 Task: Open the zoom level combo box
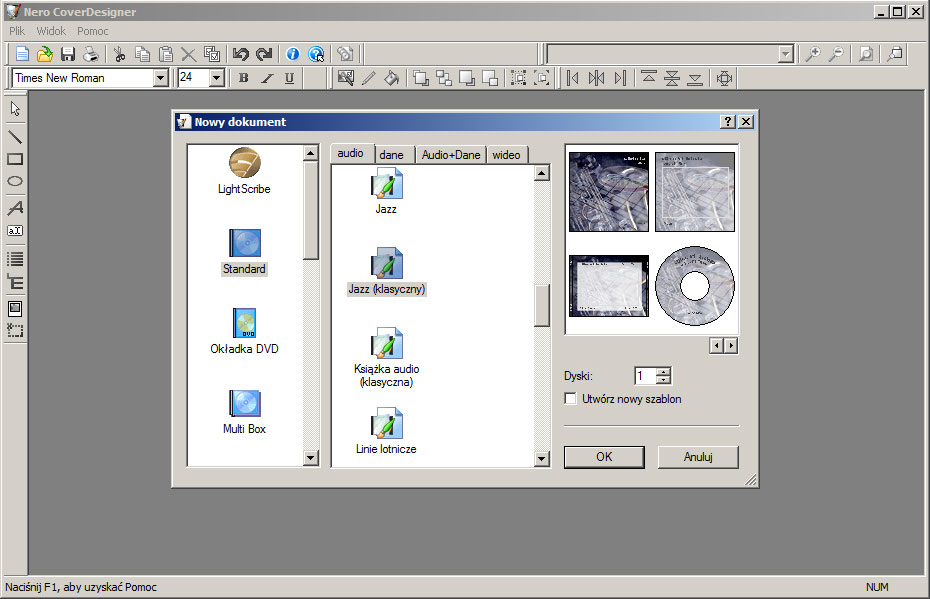tap(785, 54)
